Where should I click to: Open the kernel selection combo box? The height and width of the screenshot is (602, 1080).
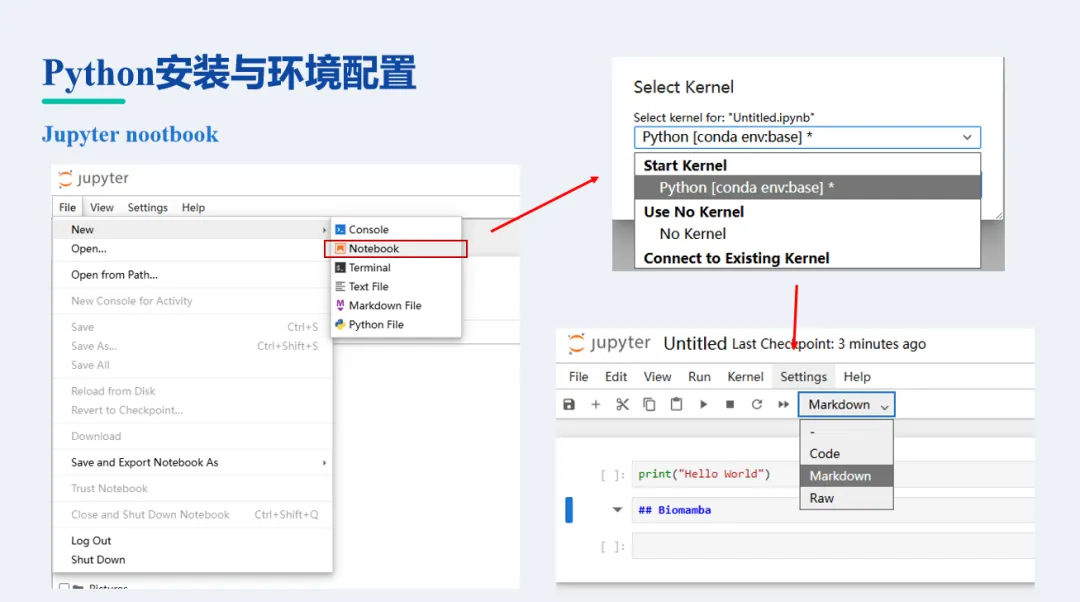pyautogui.click(x=807, y=137)
